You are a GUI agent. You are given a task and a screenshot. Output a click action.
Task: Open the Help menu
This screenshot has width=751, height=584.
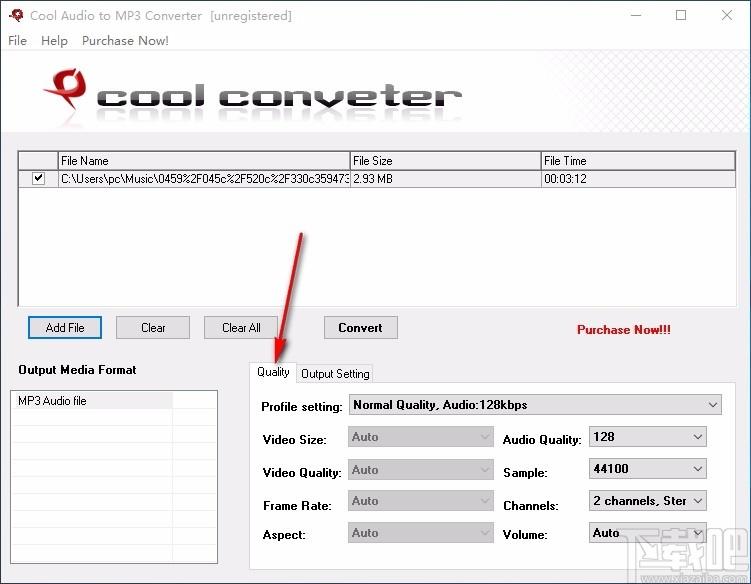coord(54,41)
